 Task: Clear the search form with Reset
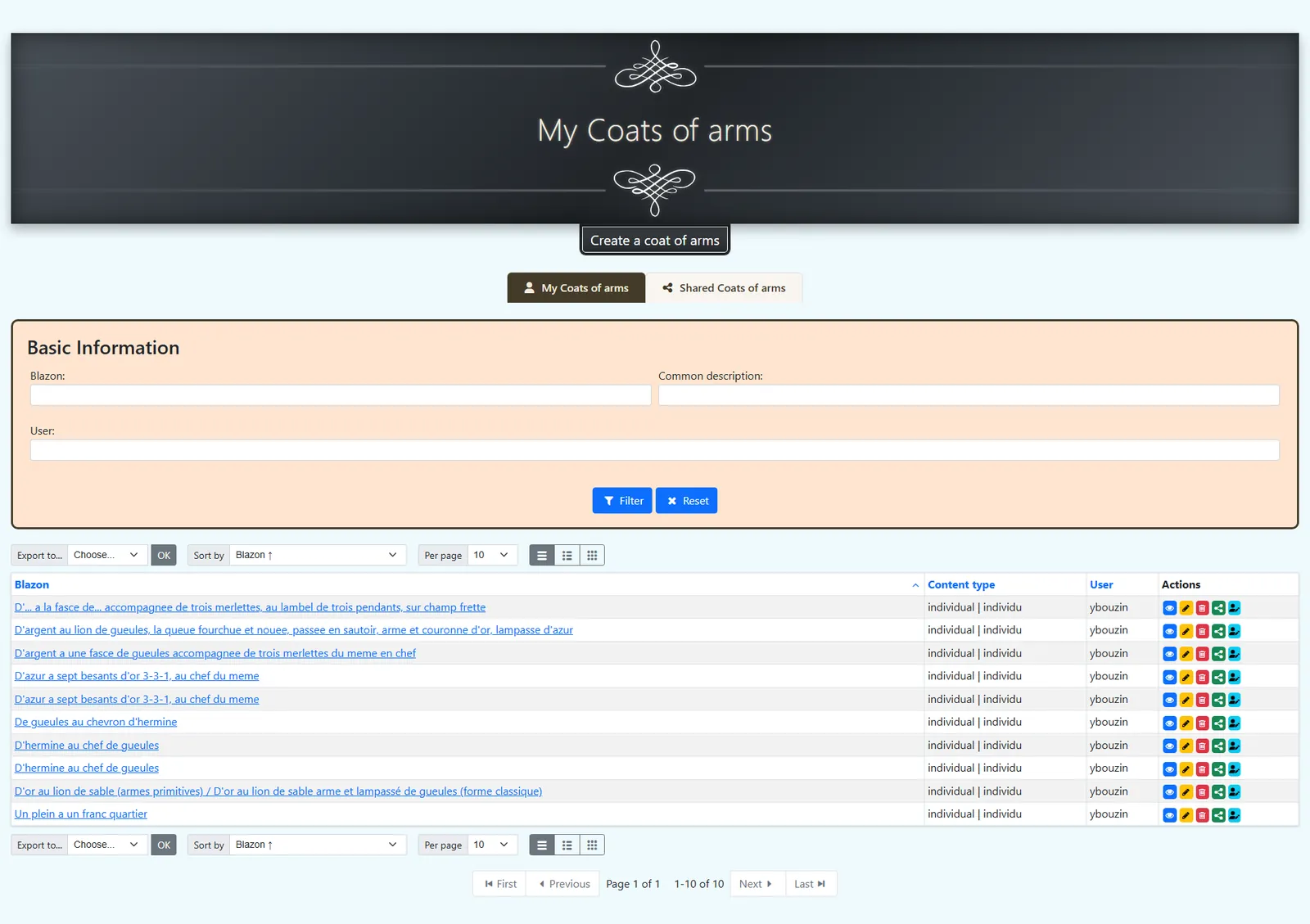pos(687,501)
